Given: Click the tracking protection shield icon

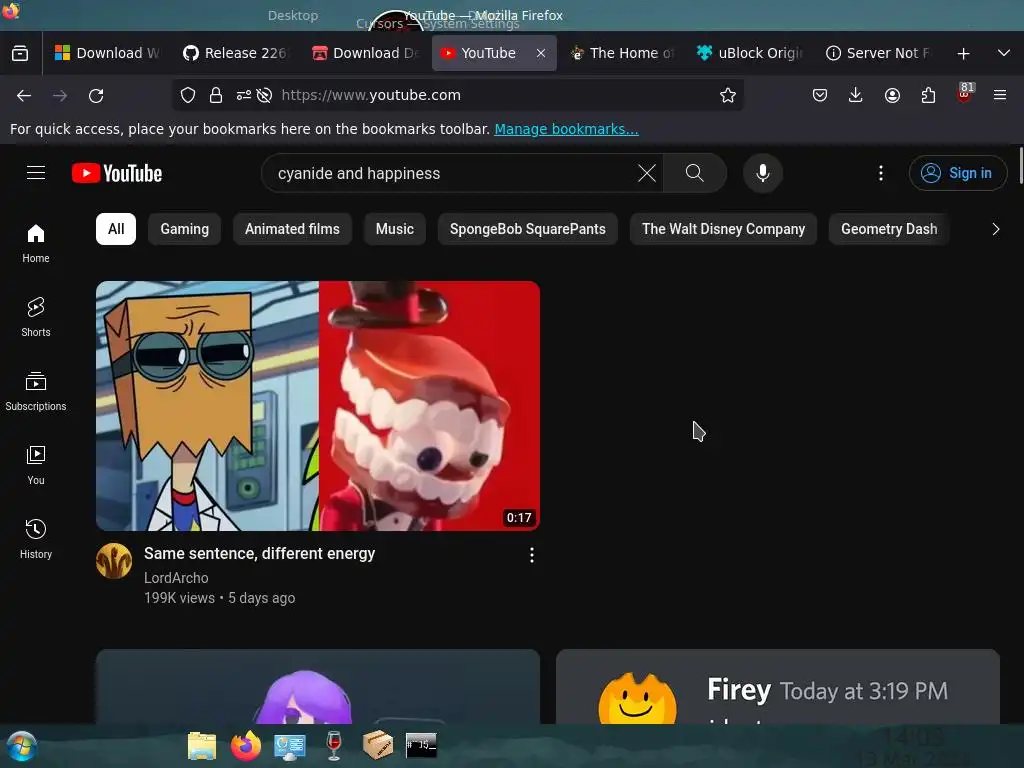Looking at the screenshot, I should (188, 95).
